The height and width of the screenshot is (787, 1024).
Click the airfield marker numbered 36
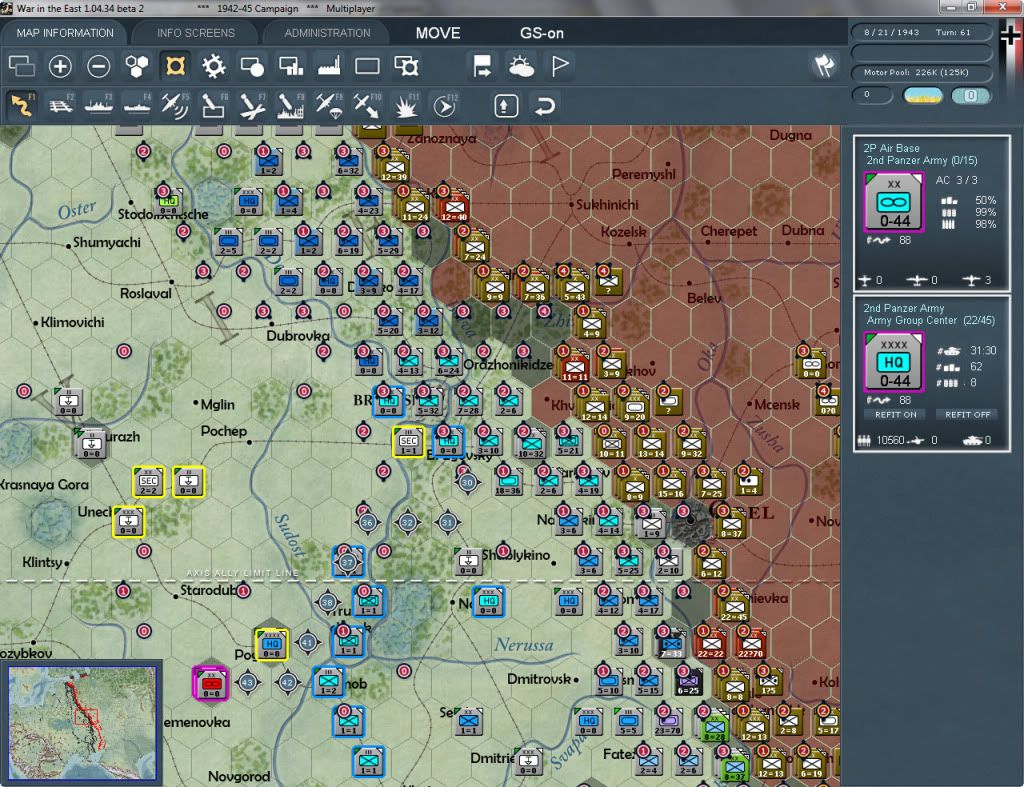(367, 522)
